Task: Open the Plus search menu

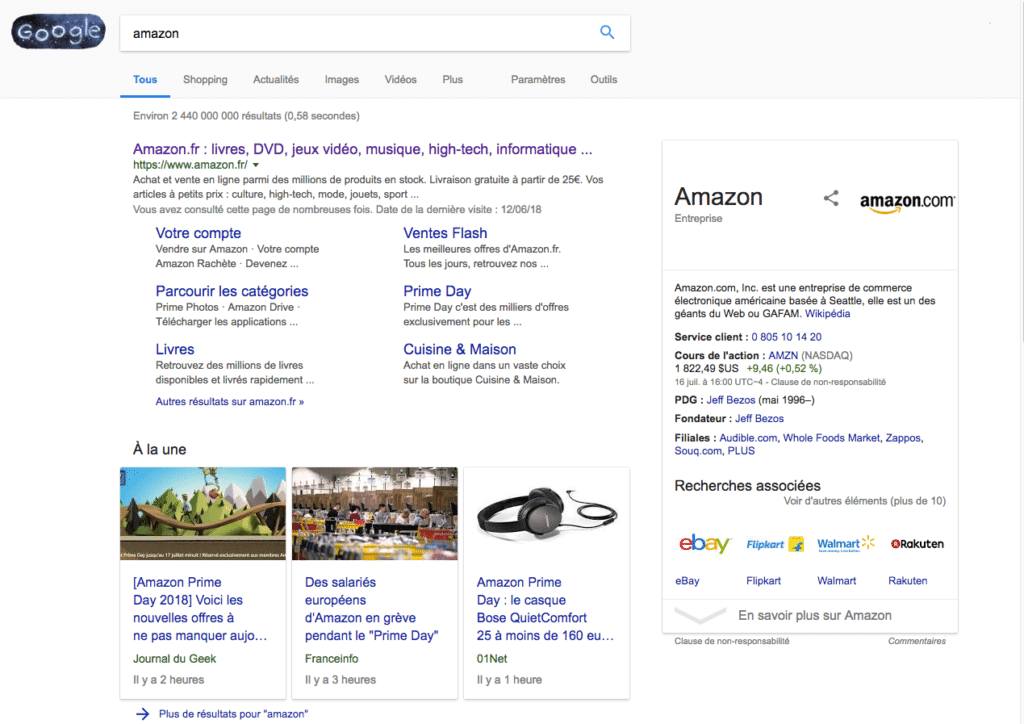Action: point(452,80)
